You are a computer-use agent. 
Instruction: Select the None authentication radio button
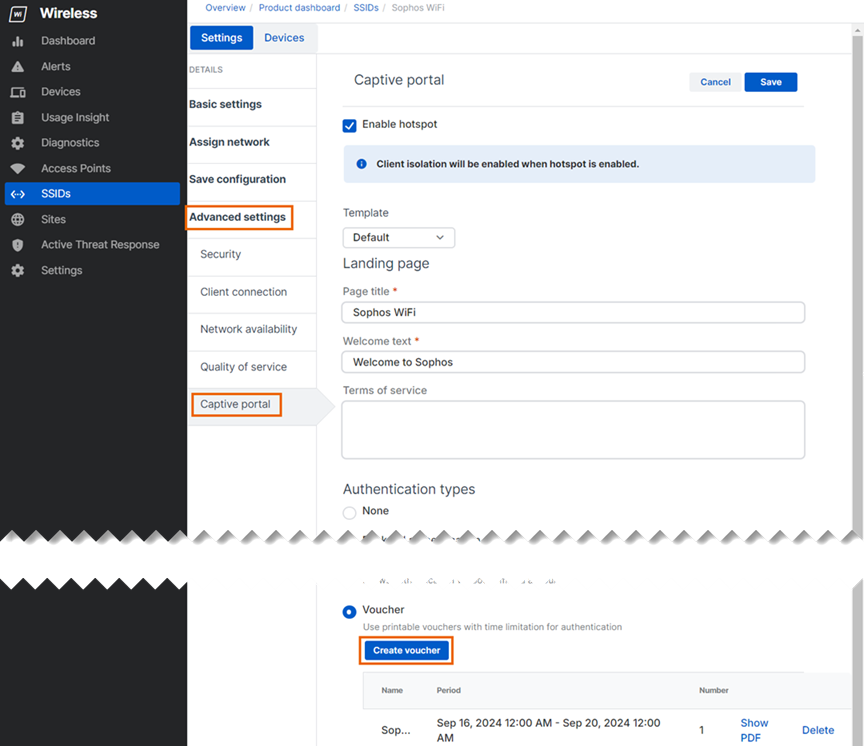point(350,512)
